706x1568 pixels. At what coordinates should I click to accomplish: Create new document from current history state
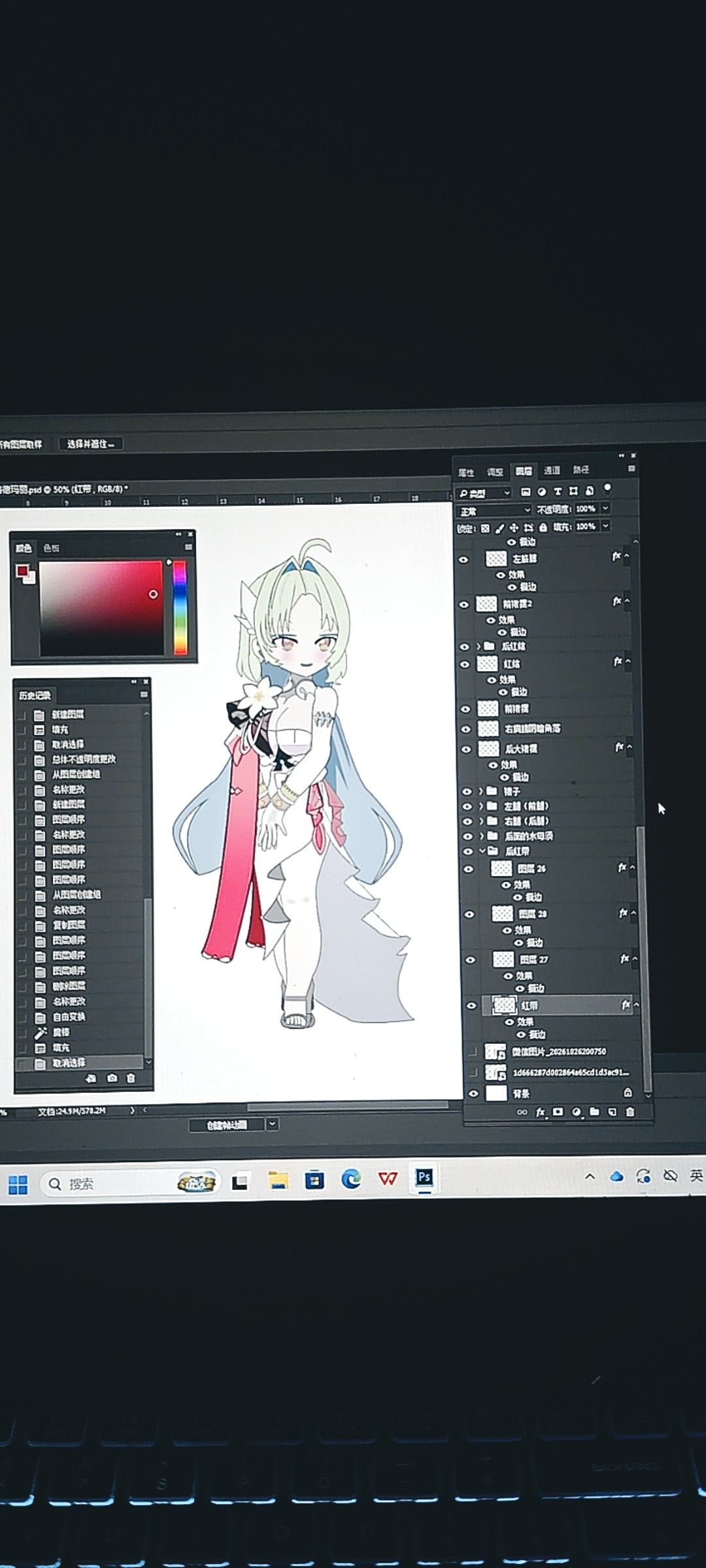pos(91,1079)
